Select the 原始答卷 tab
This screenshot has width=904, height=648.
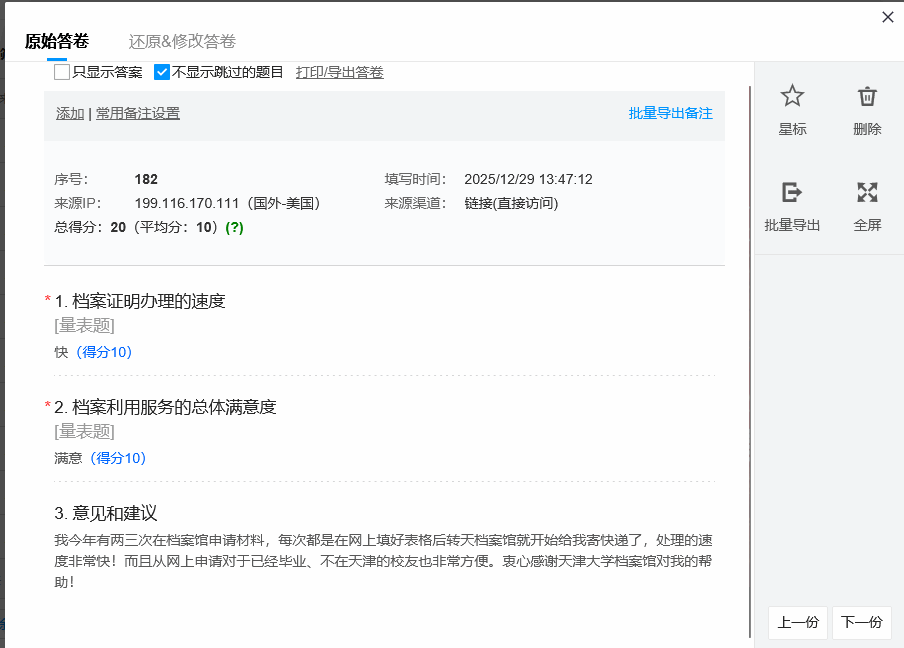point(57,41)
